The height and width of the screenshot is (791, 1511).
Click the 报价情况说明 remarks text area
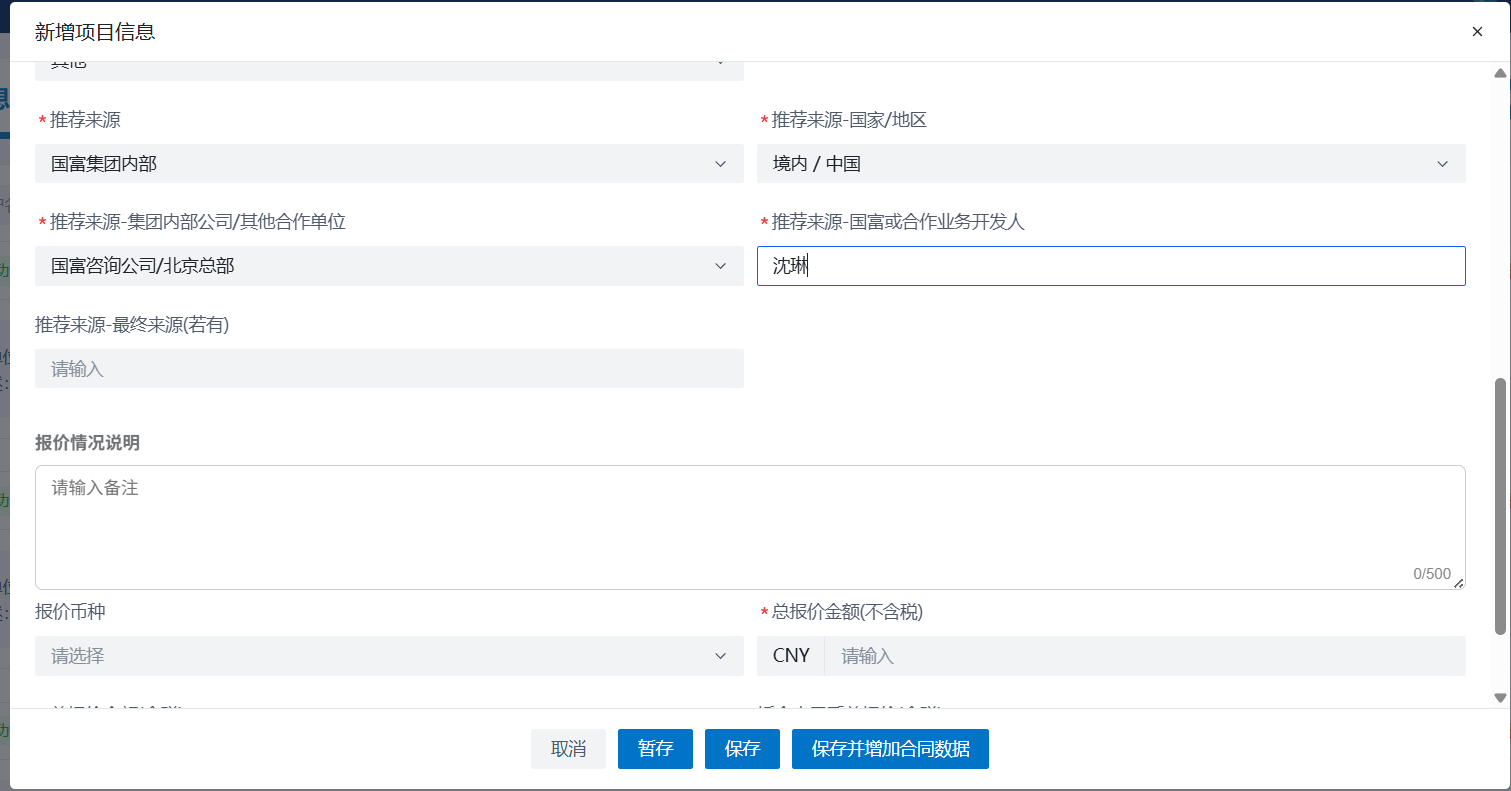click(x=750, y=527)
